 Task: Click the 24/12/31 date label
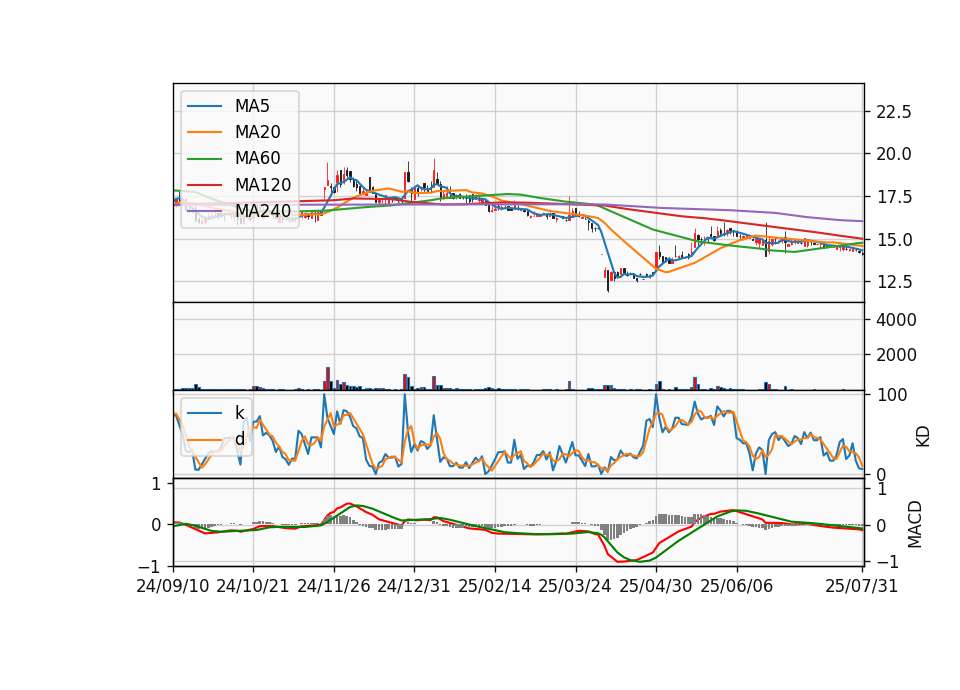coord(414,586)
